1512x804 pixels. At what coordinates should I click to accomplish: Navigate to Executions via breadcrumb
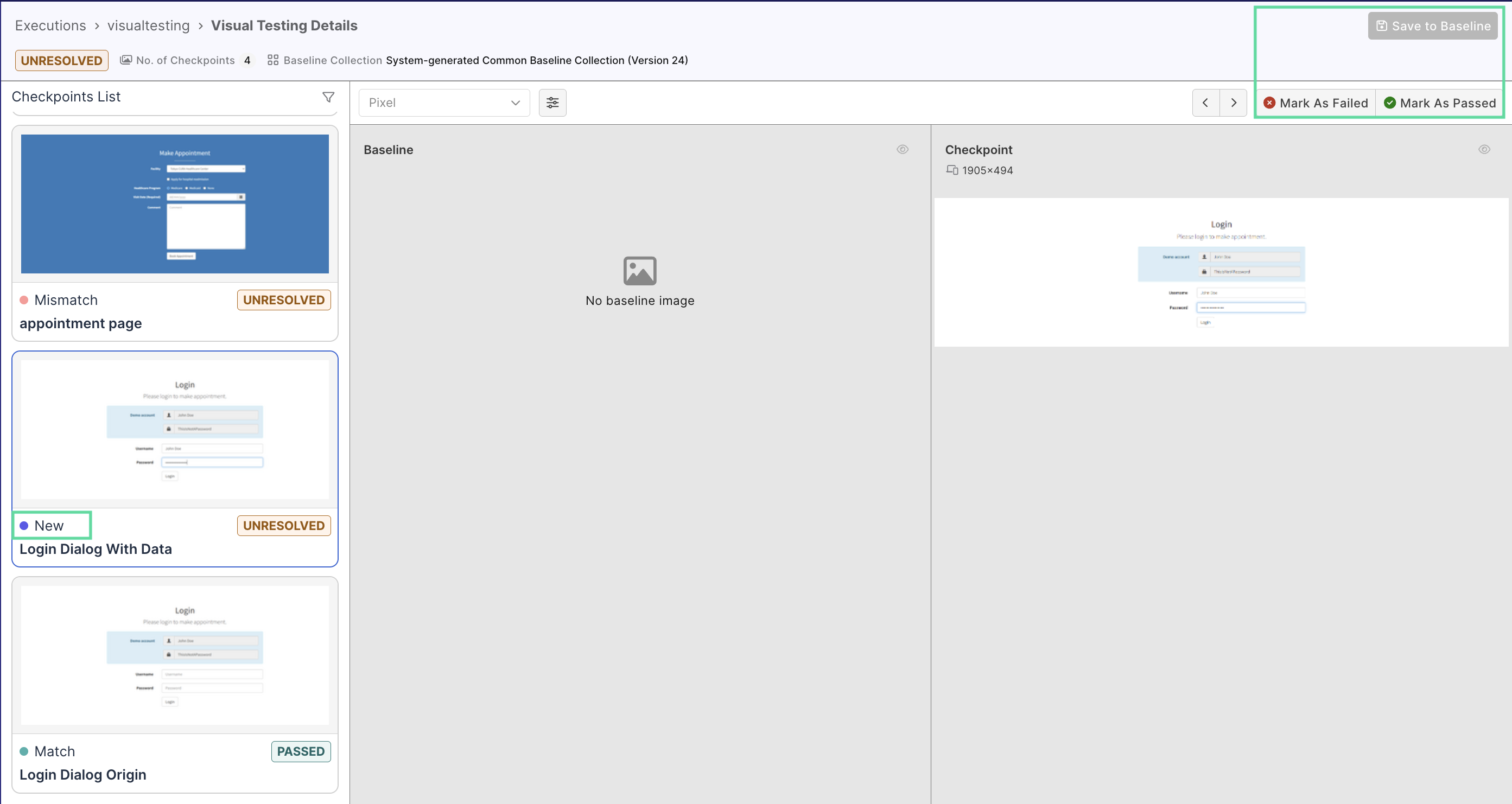point(50,25)
